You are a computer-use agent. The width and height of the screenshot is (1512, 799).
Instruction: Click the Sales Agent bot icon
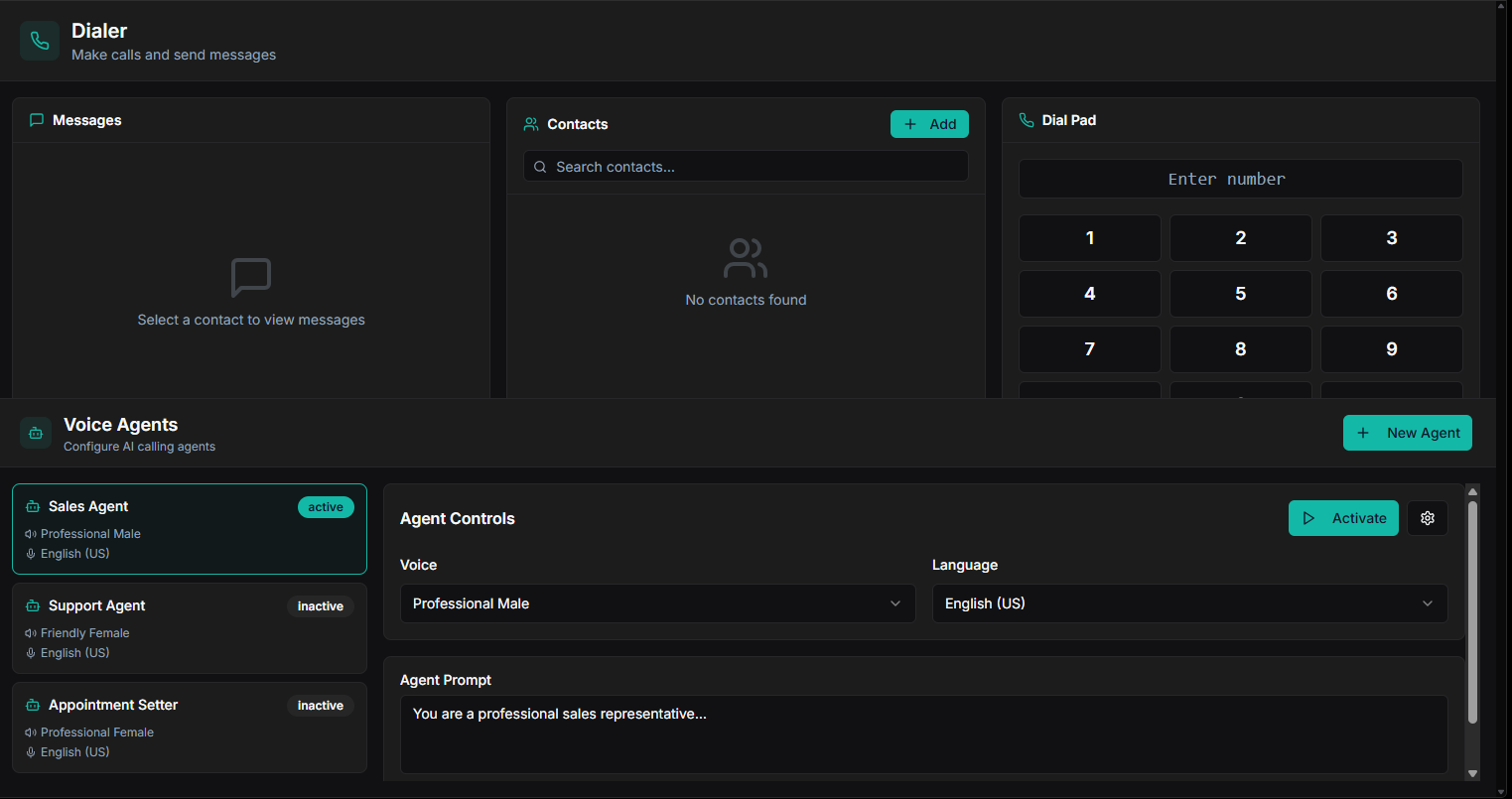click(x=33, y=506)
